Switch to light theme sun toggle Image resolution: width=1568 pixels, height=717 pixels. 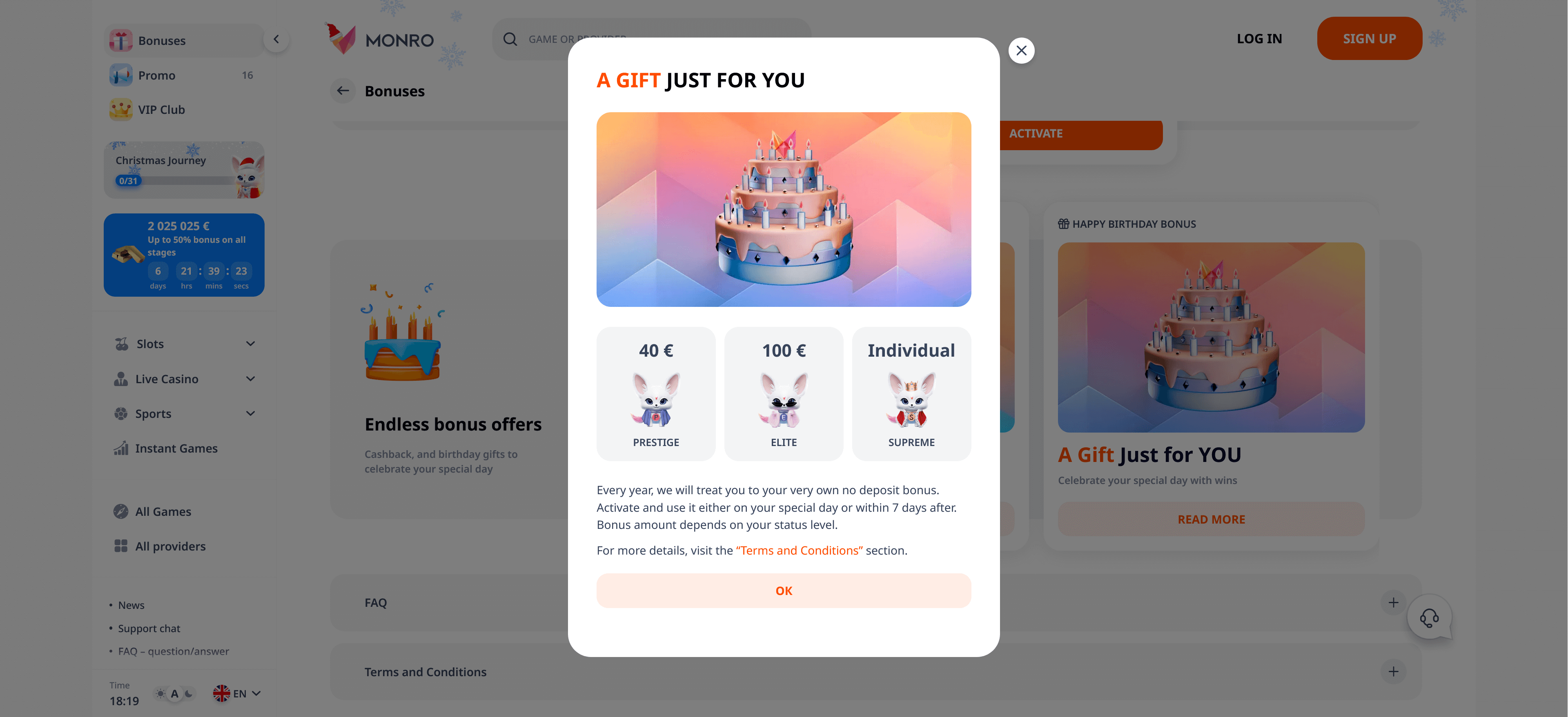[x=160, y=693]
